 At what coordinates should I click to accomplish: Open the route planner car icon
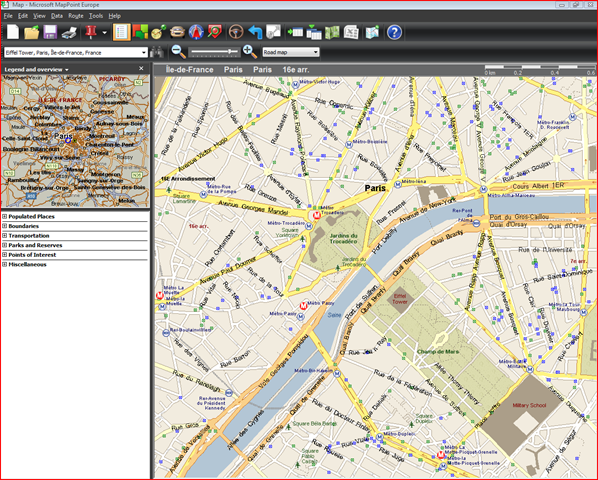pyautogui.click(x=177, y=32)
